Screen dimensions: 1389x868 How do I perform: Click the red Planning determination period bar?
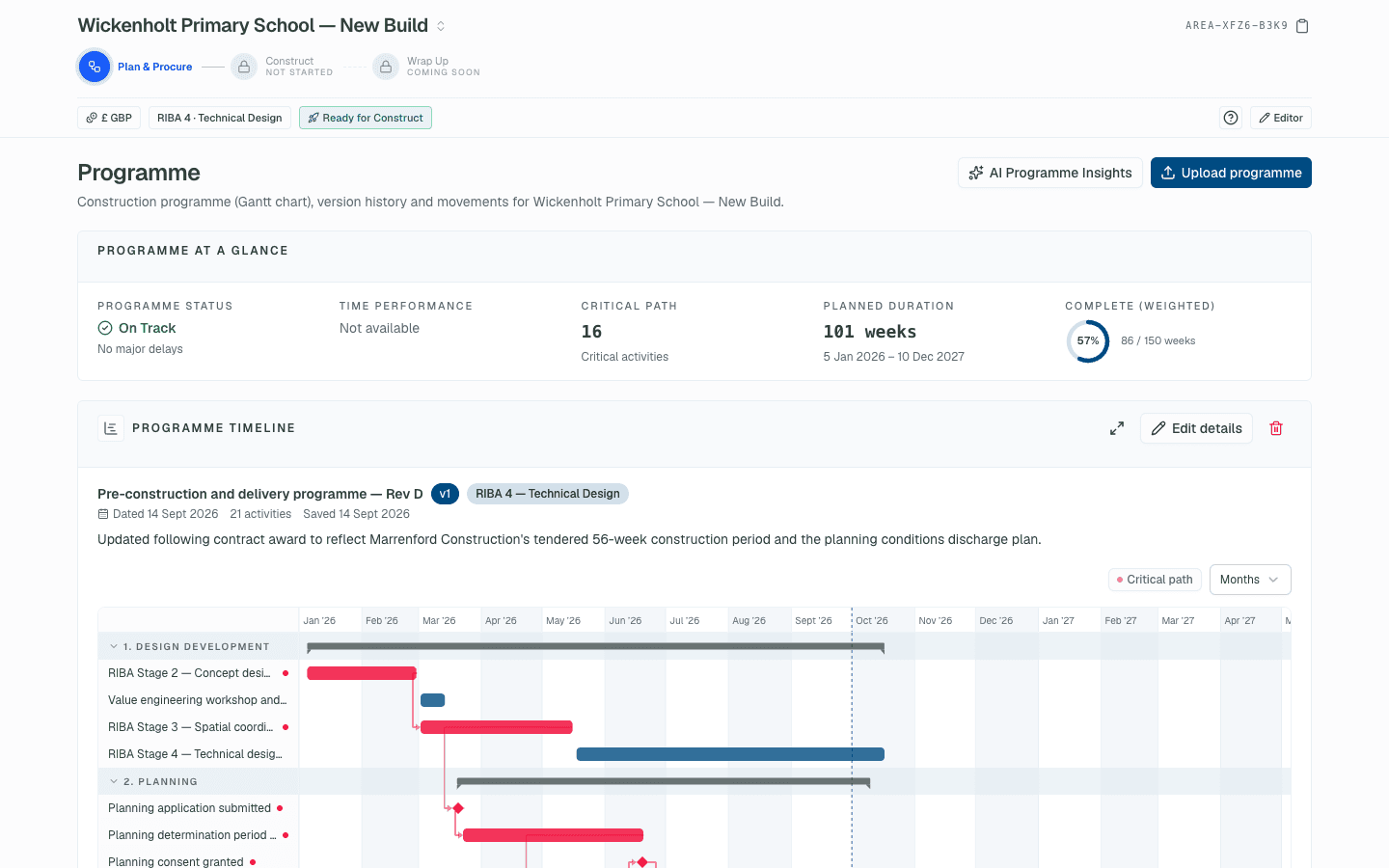tap(553, 835)
